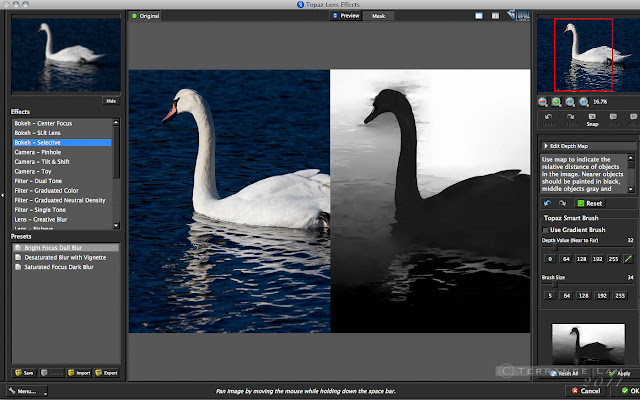
Task: Open the Menu... dropdown
Action: [27, 391]
